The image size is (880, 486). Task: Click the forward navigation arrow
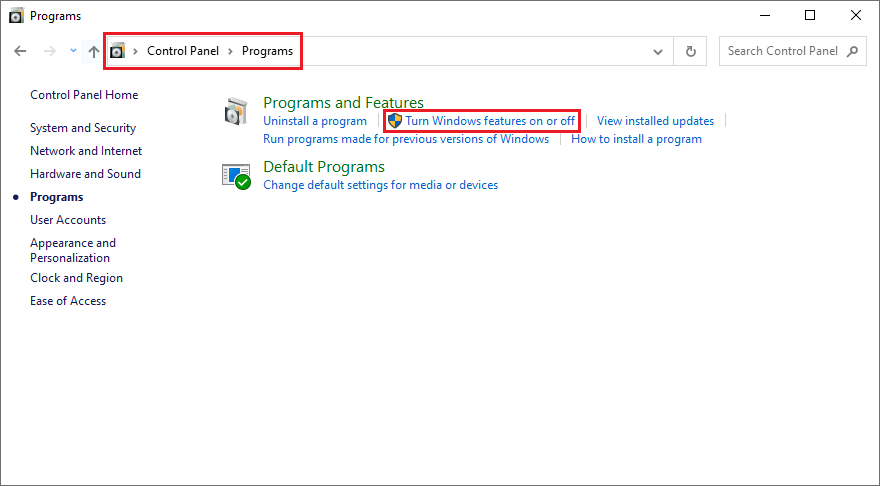tap(50, 51)
